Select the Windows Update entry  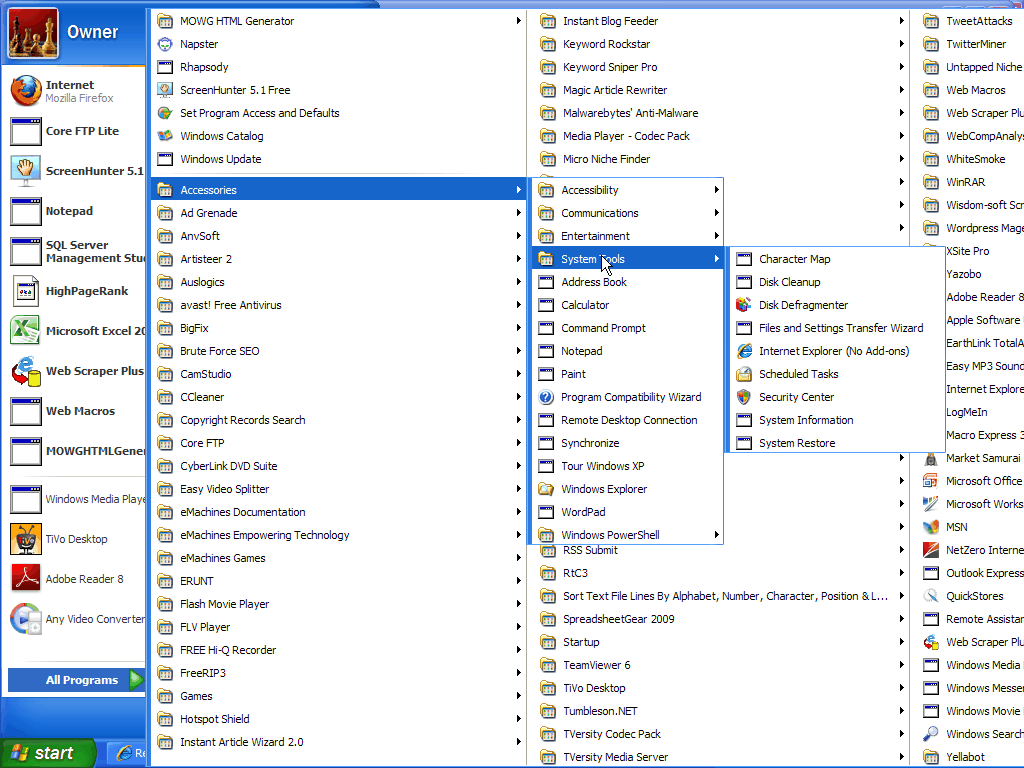[340, 159]
